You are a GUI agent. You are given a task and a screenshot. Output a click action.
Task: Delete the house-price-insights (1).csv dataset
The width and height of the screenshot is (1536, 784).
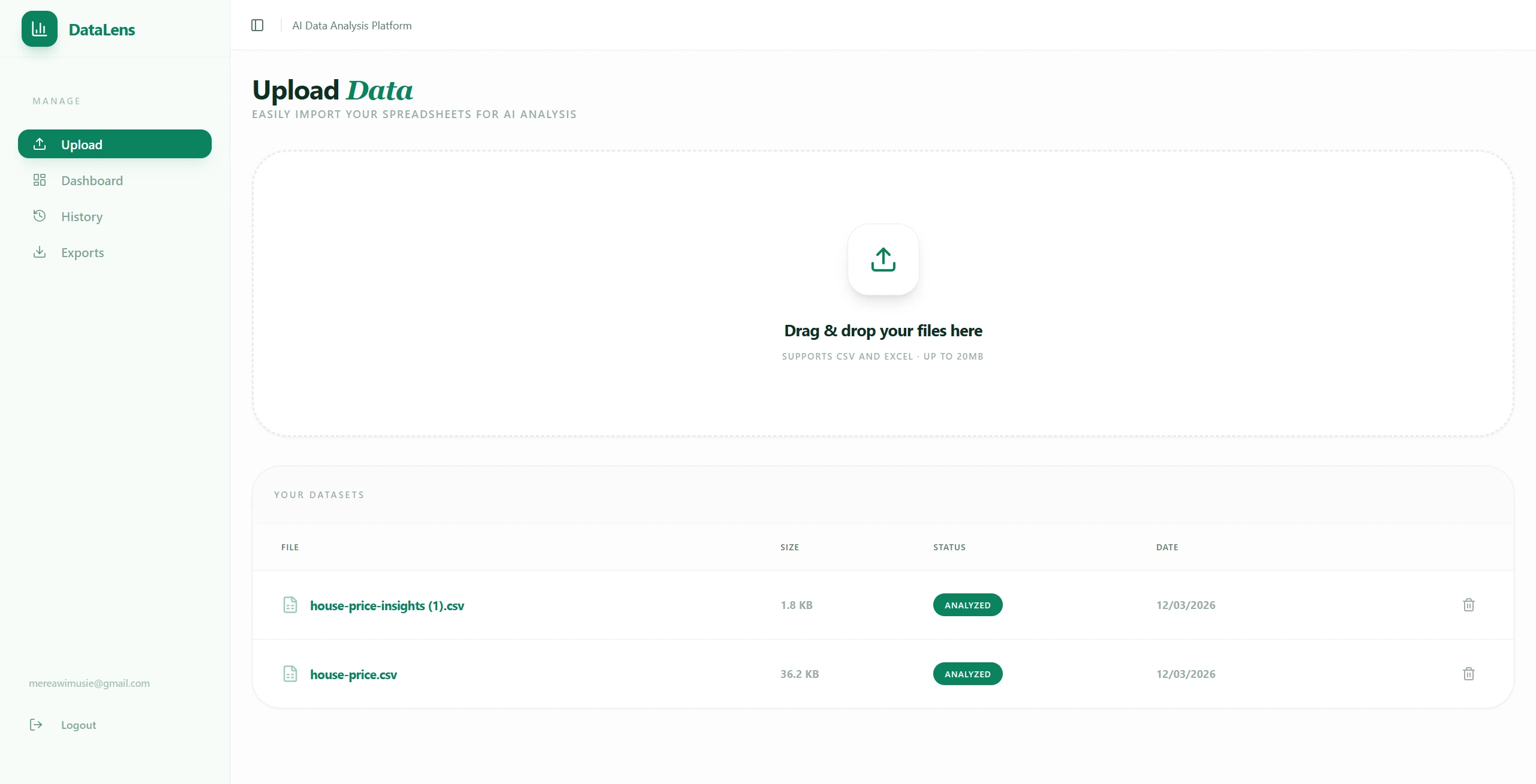(x=1468, y=605)
